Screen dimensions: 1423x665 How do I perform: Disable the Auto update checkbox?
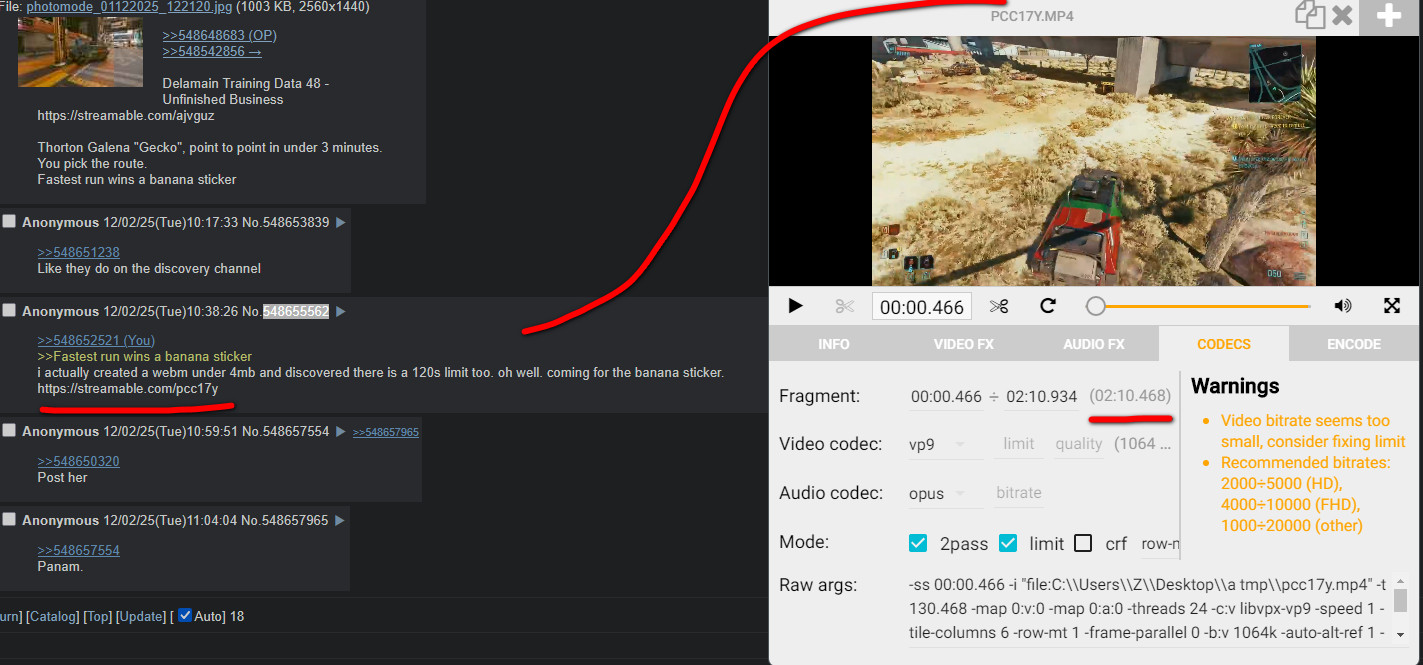point(184,616)
